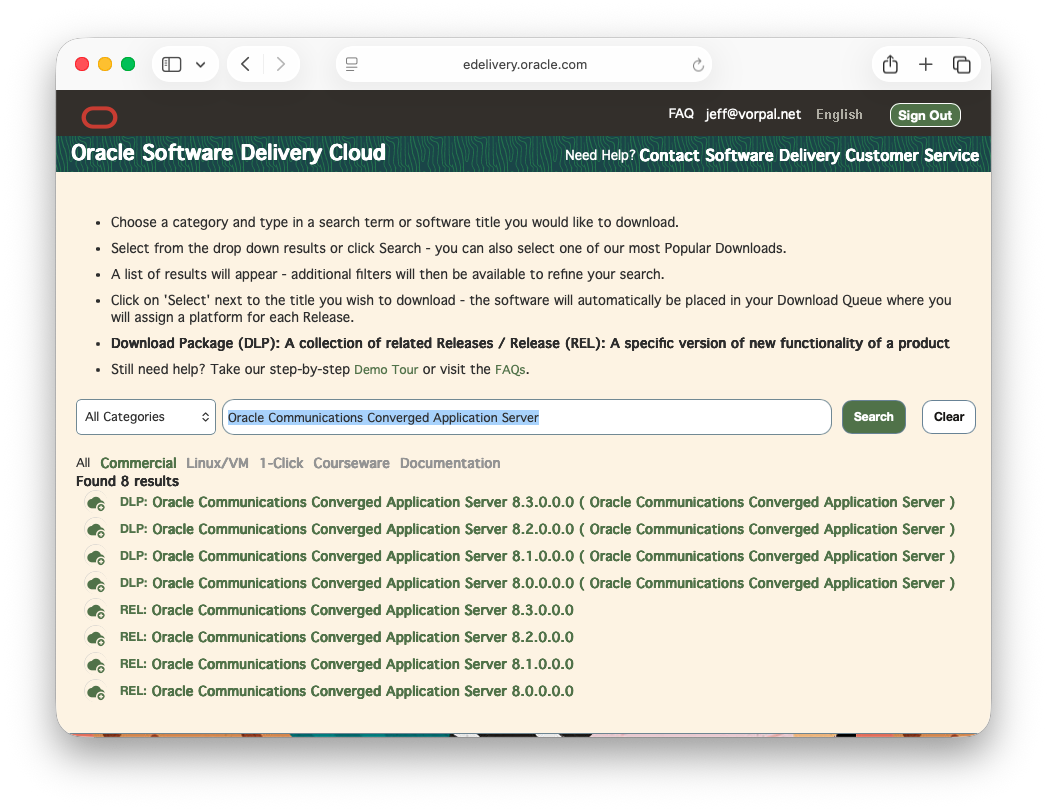
Task: Reload the page with refresh icon
Action: 698,65
